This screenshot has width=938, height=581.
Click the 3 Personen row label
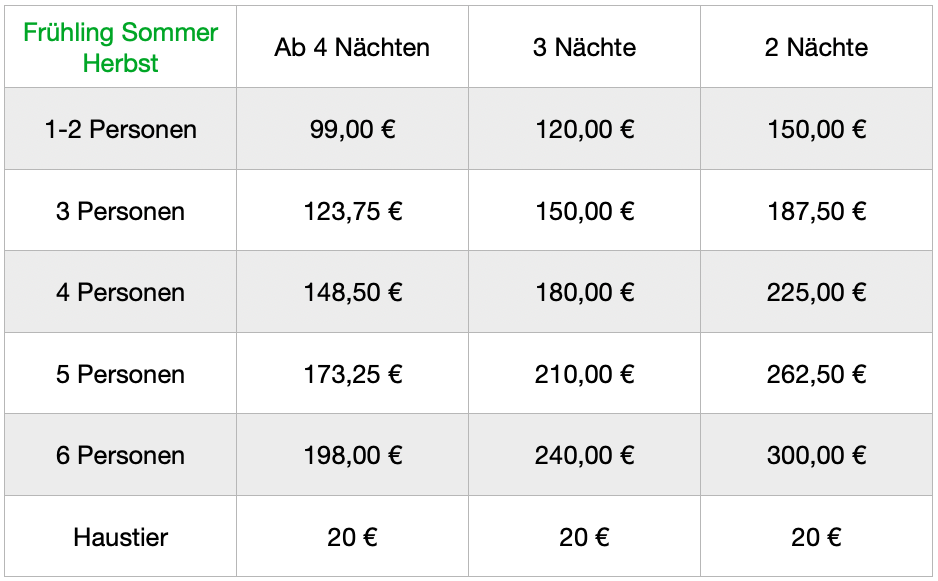pos(120,211)
